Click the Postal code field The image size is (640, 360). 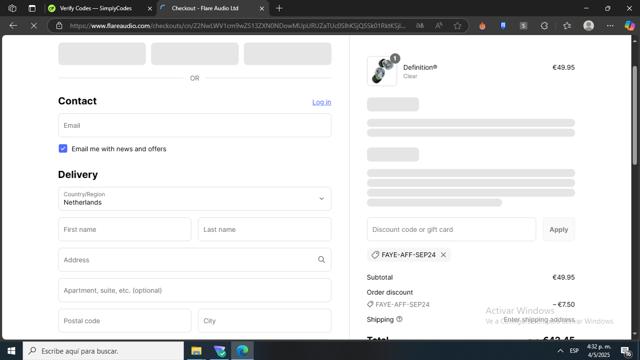(x=124, y=321)
